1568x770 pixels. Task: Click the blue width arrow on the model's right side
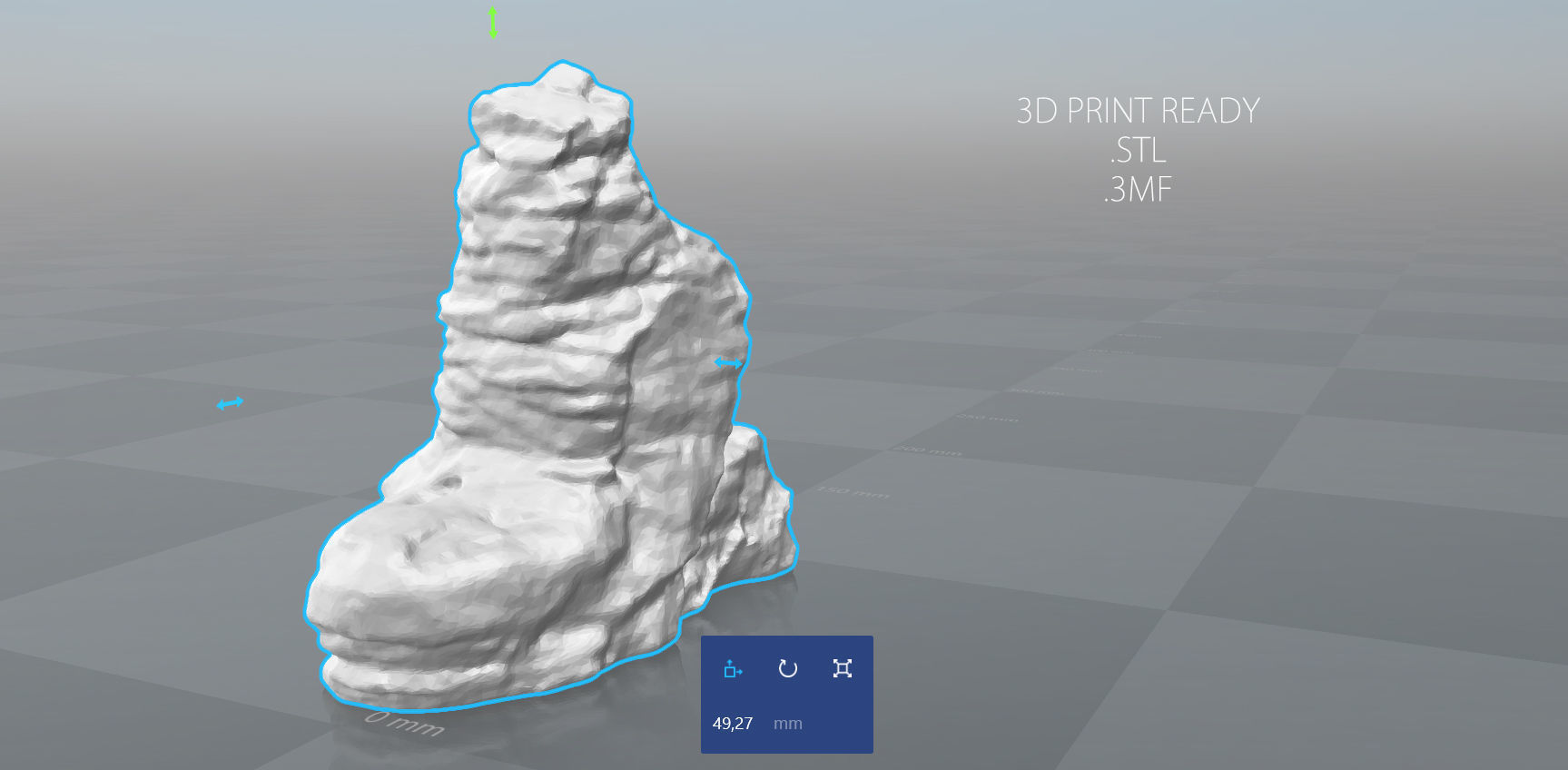coord(728,363)
